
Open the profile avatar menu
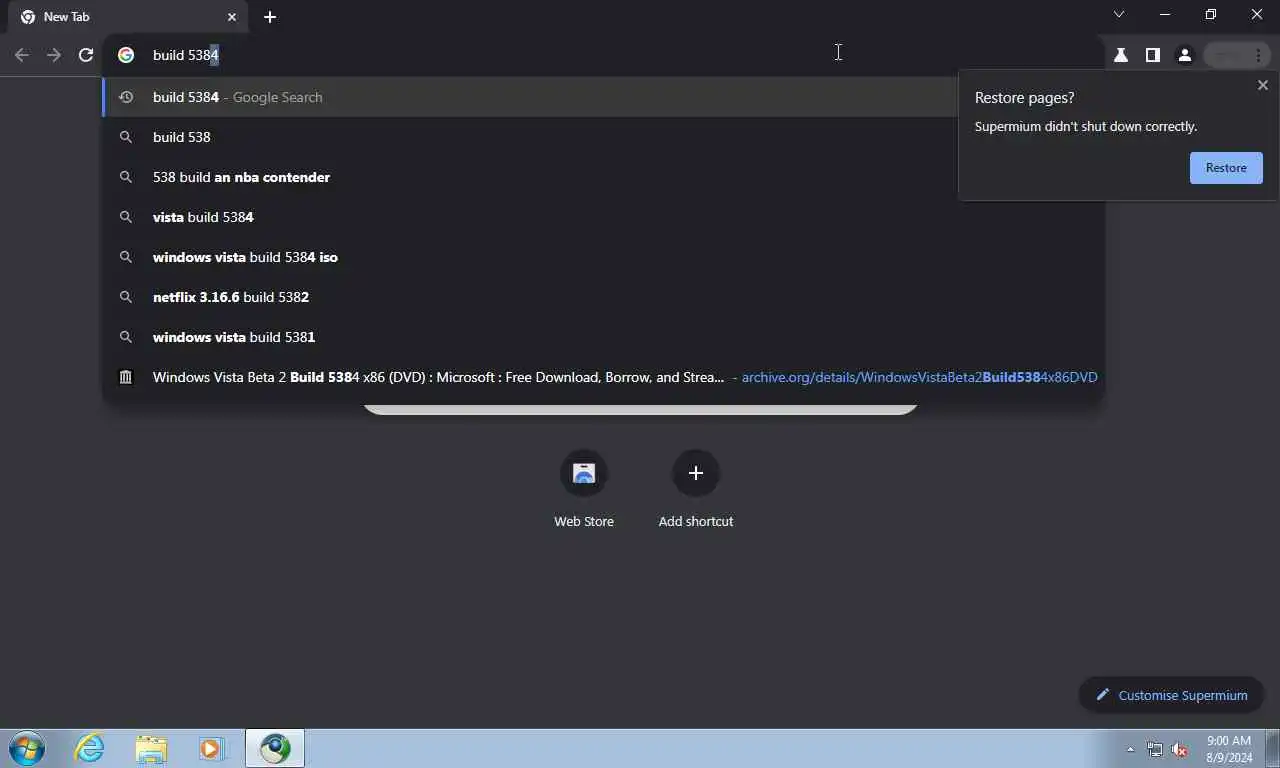point(1185,55)
